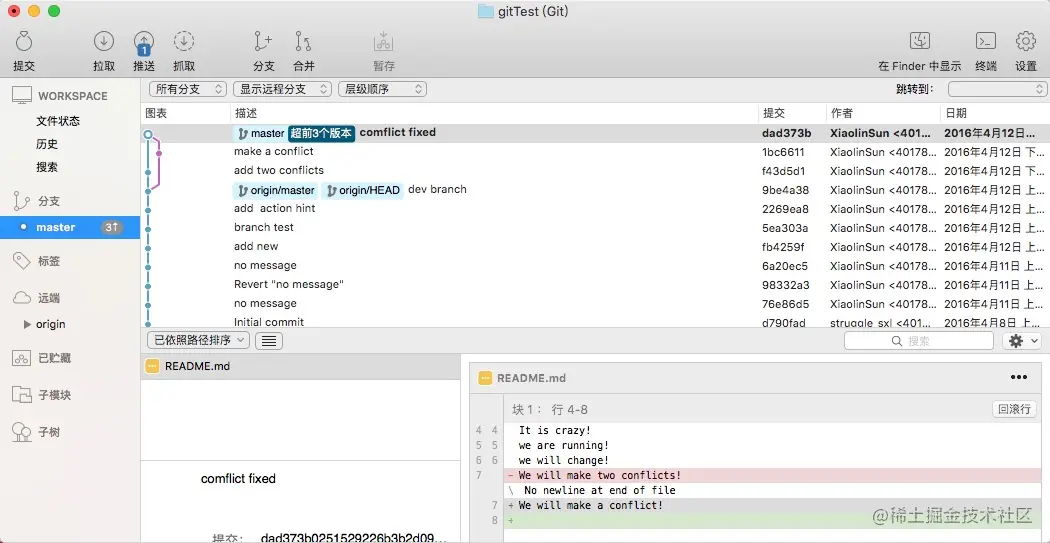Open the 层级顺序 ordering dropdown
The width and height of the screenshot is (1050, 543).
coord(382,89)
